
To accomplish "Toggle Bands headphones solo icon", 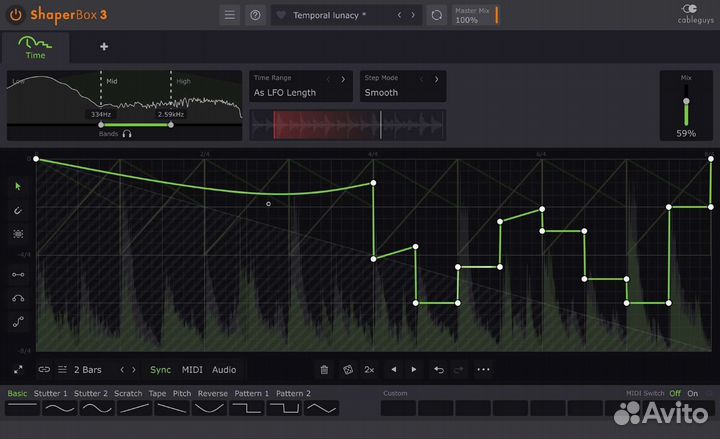I will [127, 134].
